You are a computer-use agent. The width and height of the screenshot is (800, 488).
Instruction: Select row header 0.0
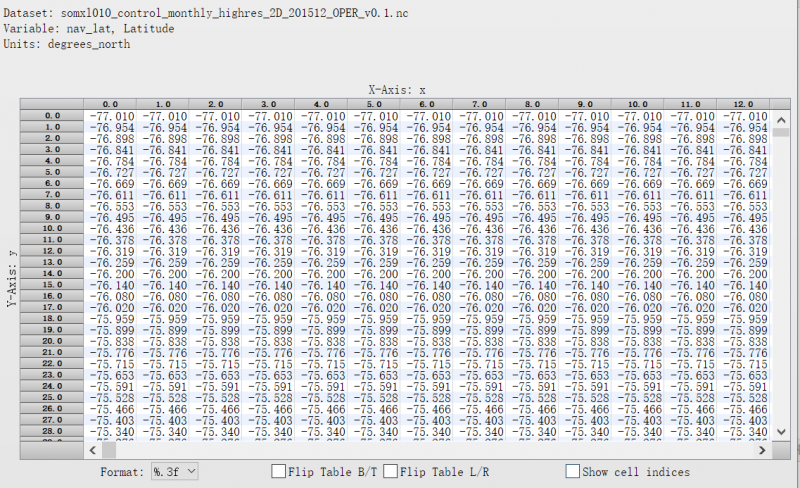click(x=52, y=116)
